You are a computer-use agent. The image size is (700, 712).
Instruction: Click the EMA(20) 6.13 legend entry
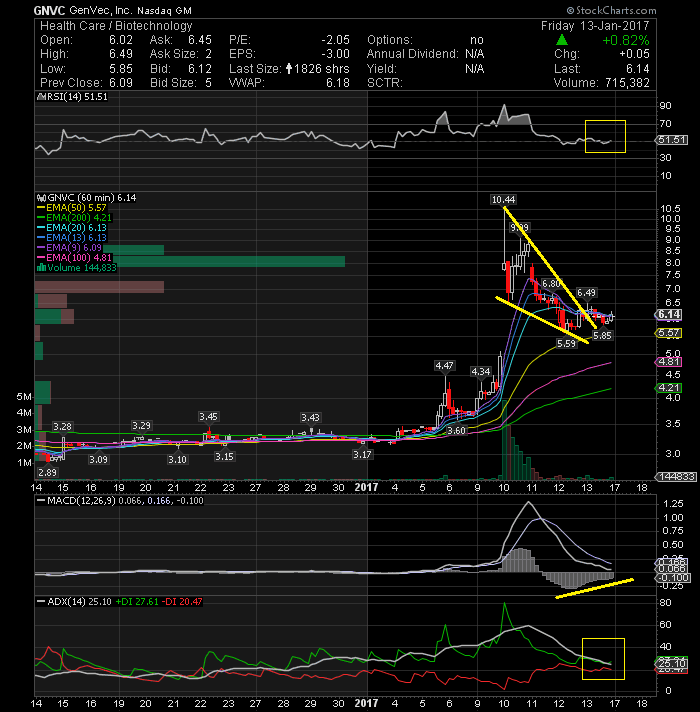71,228
